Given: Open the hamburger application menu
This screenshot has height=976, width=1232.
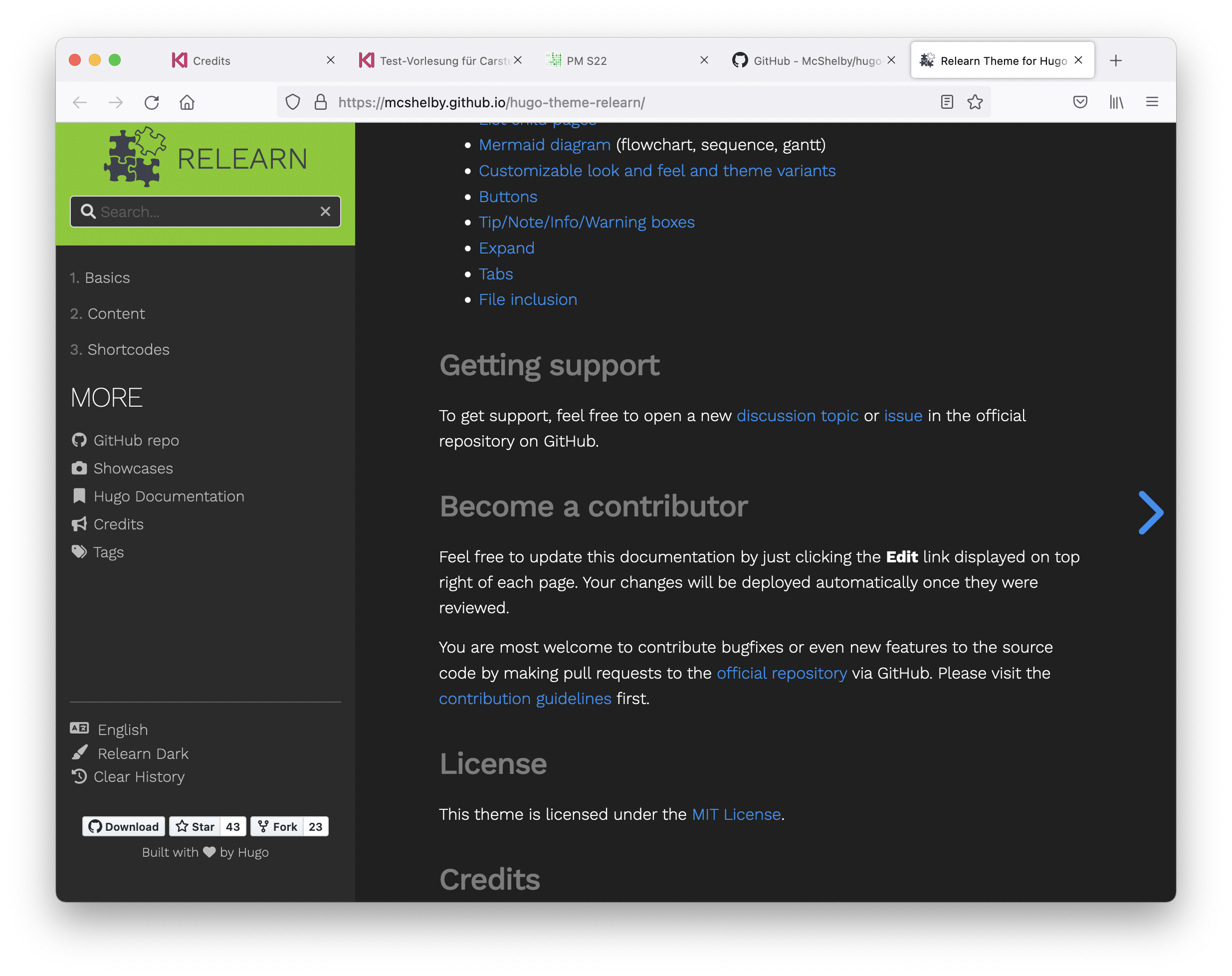Looking at the screenshot, I should click(1152, 102).
